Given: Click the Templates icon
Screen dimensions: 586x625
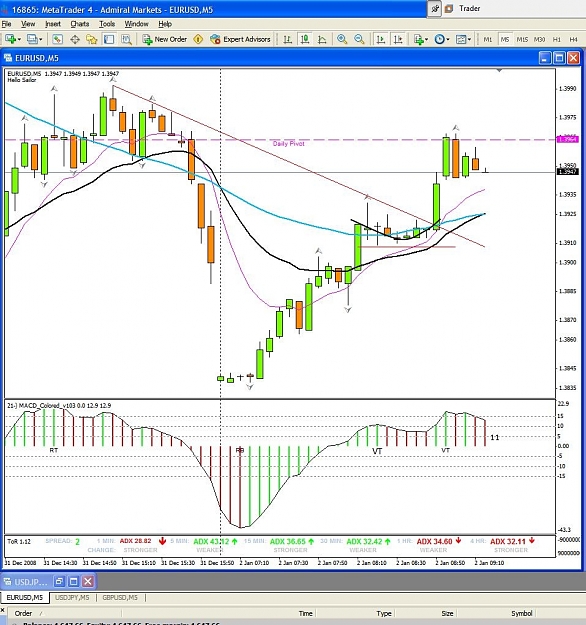Looking at the screenshot, I should 461,39.
